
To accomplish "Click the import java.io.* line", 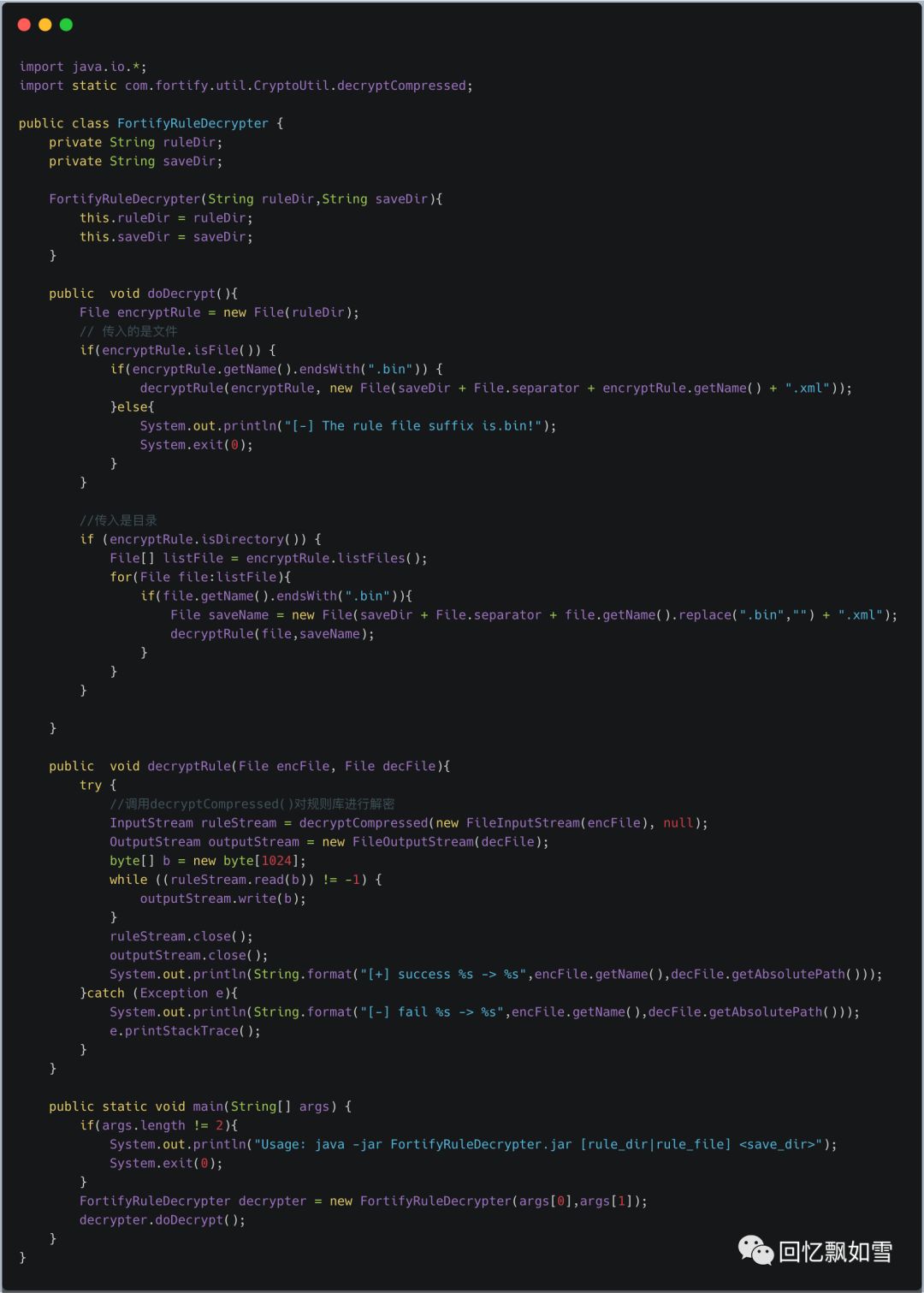I will [x=83, y=67].
